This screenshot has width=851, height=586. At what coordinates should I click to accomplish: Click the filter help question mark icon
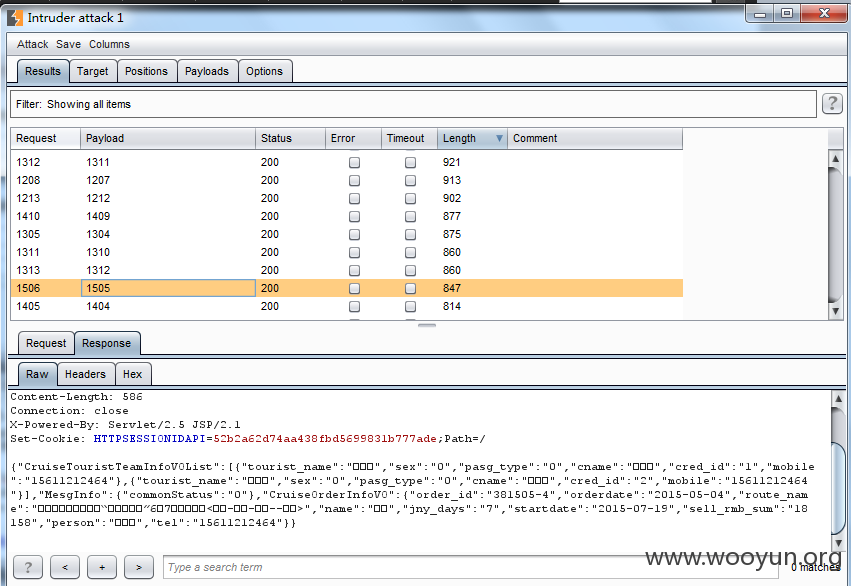pos(832,103)
